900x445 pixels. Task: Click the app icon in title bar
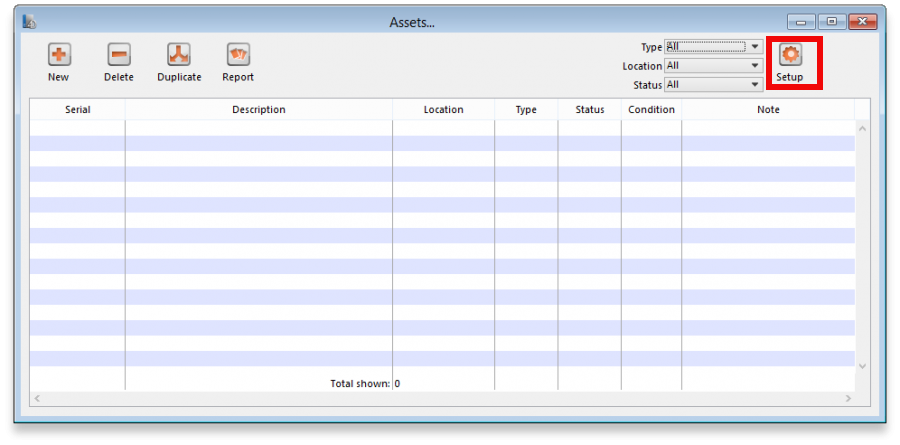(x=29, y=22)
